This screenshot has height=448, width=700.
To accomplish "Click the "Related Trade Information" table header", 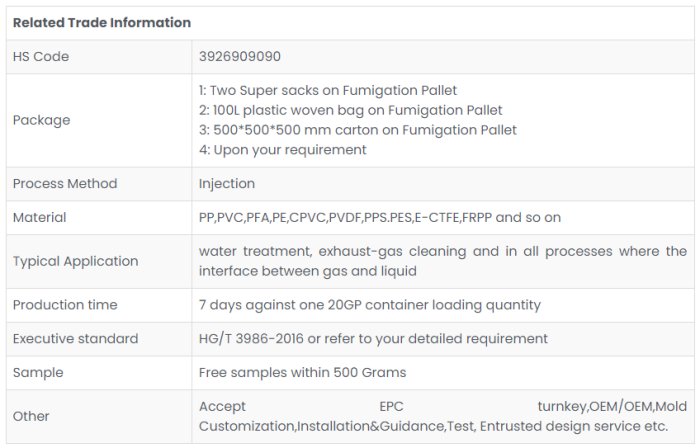I will [x=101, y=23].
